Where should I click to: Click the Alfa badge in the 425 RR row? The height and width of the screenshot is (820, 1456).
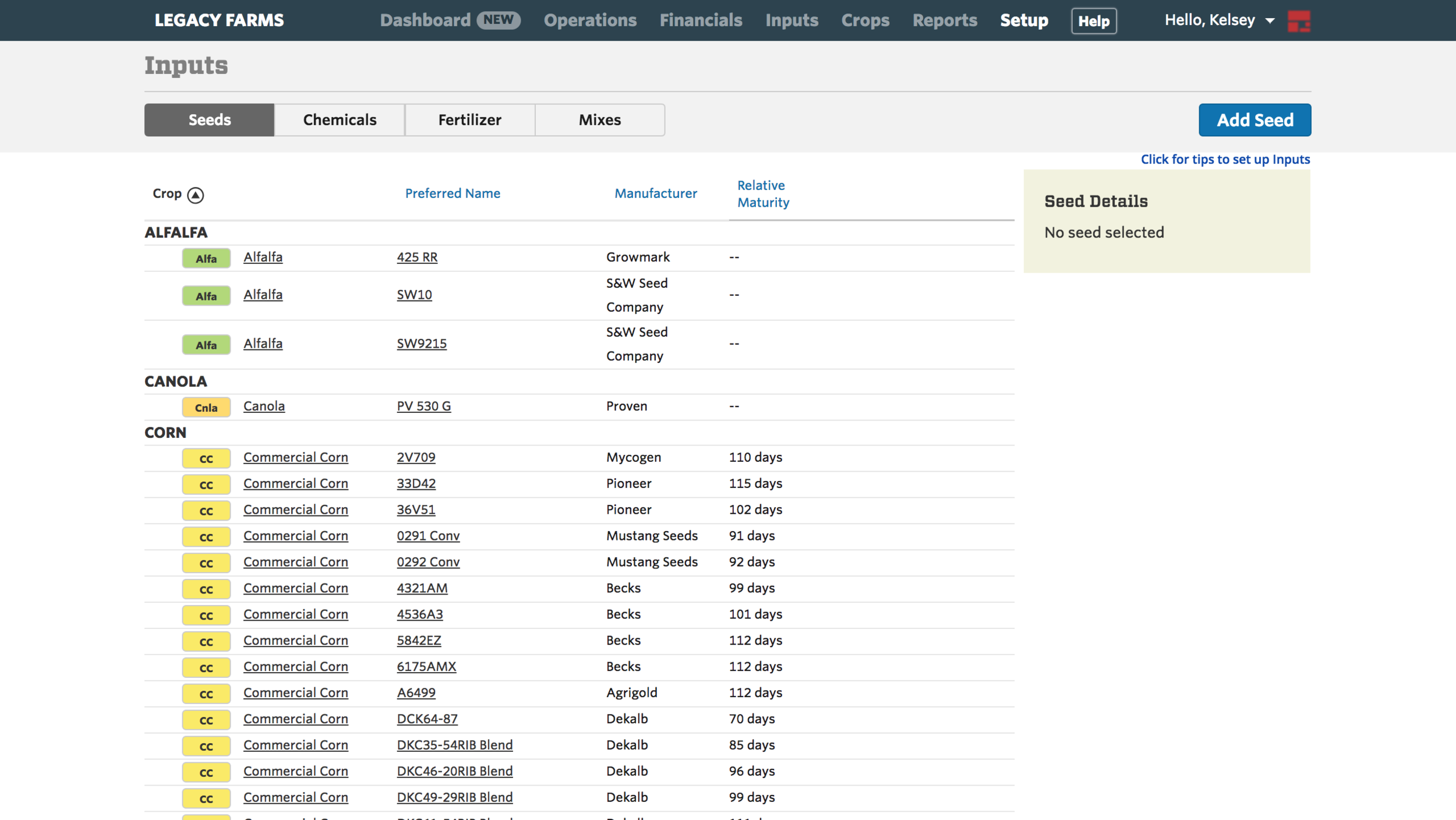[x=206, y=258]
